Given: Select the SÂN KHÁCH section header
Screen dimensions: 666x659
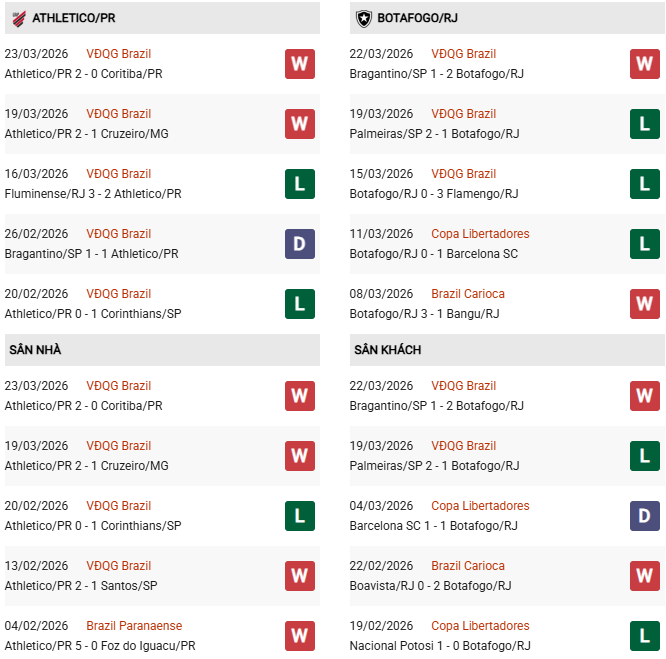Looking at the screenshot, I should (387, 350).
